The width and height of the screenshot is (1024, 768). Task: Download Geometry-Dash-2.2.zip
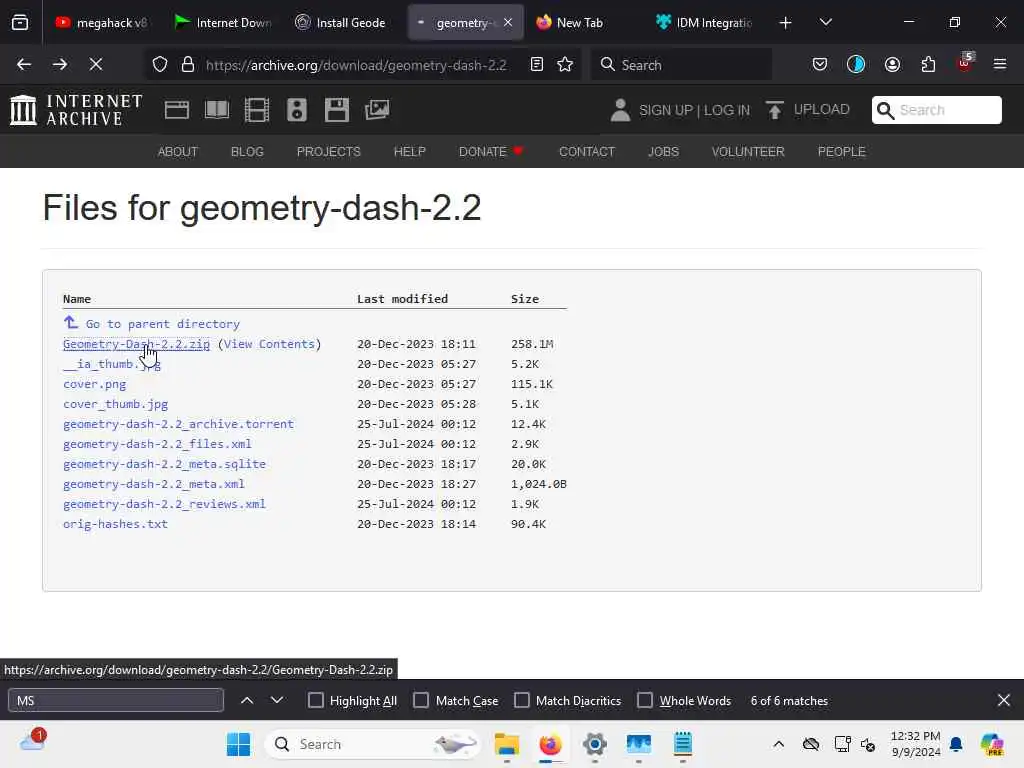pos(136,344)
